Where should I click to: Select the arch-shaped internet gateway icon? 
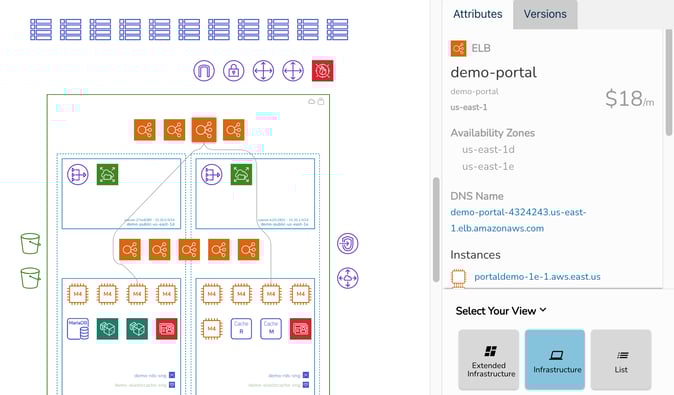[204, 70]
